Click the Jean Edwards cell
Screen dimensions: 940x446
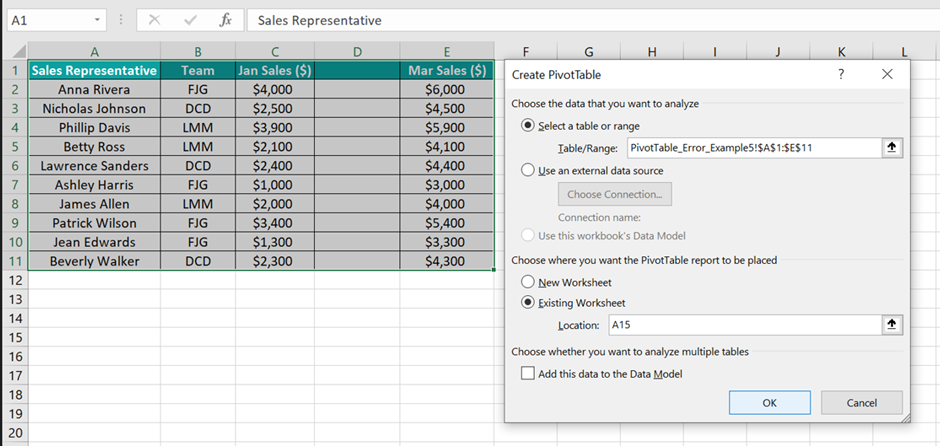(x=94, y=242)
